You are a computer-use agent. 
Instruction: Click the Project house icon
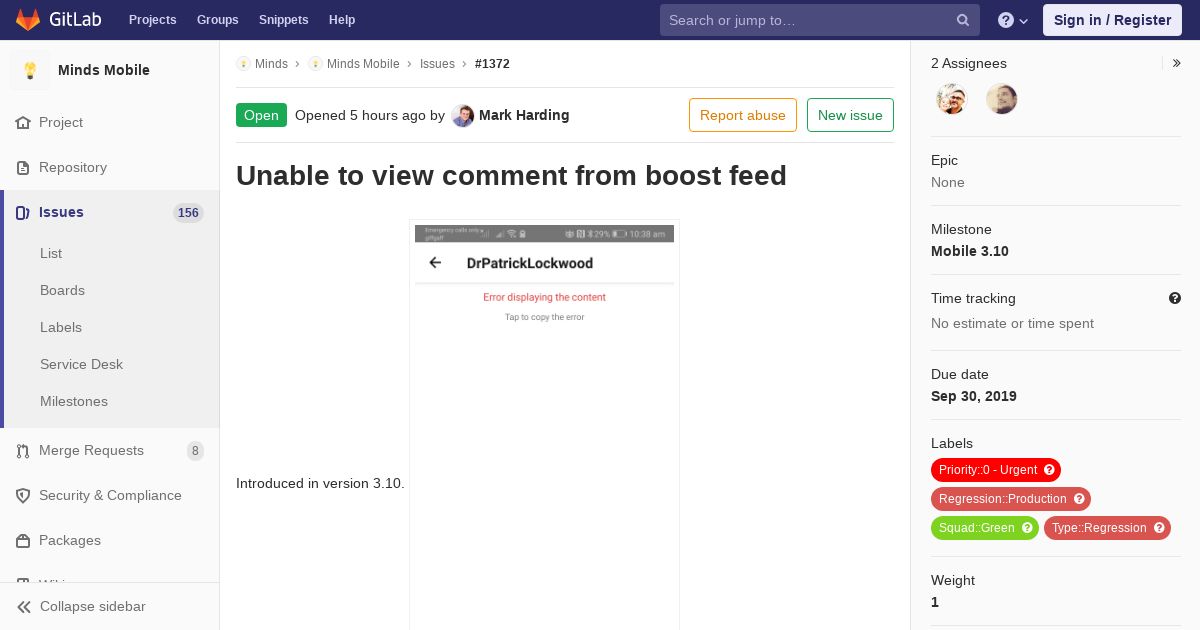[23, 123]
